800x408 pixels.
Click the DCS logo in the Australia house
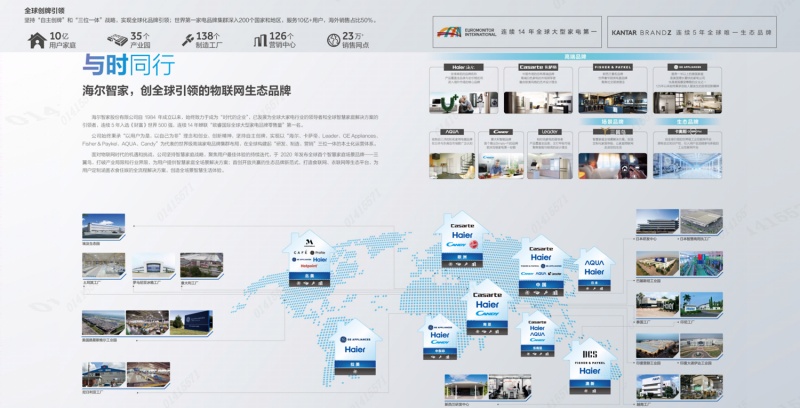click(x=589, y=355)
